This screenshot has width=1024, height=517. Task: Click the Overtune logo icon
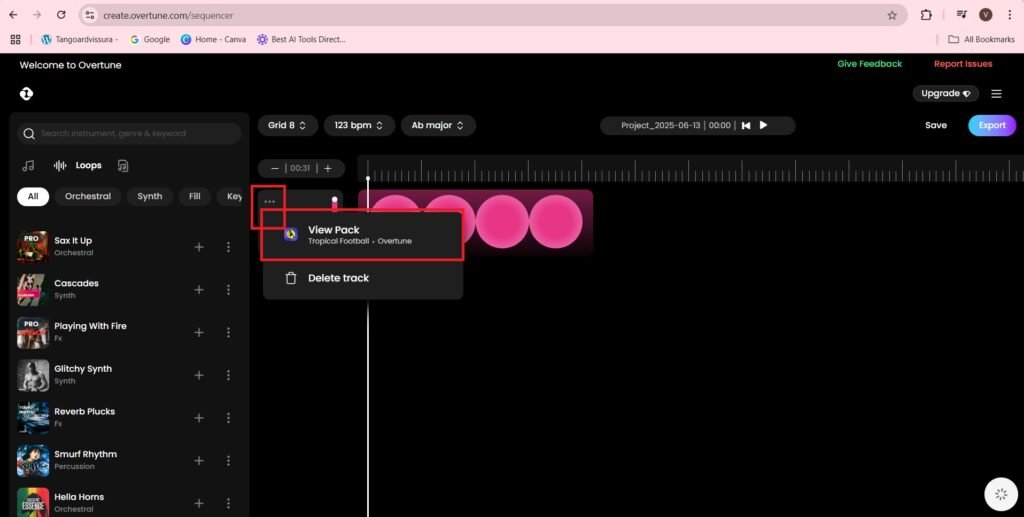point(26,94)
